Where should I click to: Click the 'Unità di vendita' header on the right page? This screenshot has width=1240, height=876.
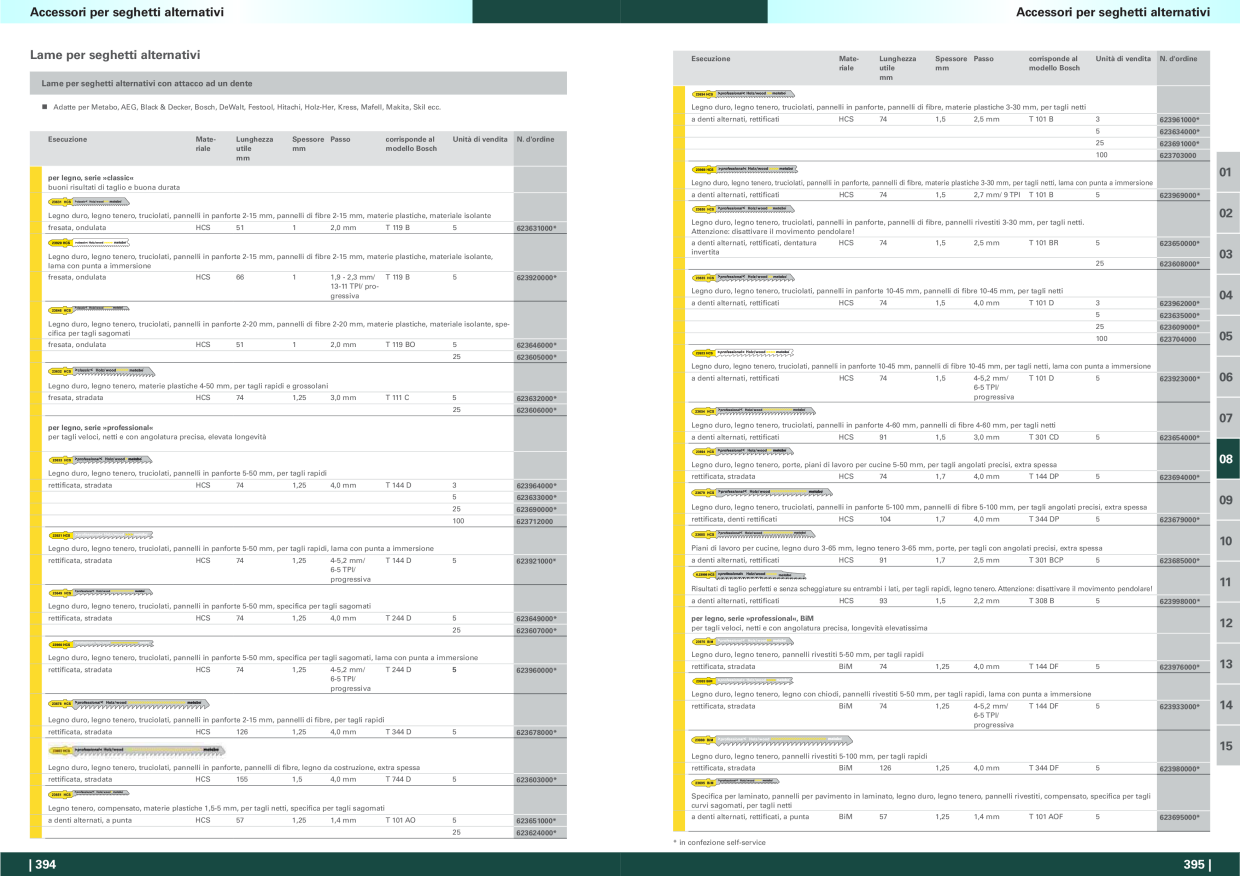[1123, 59]
